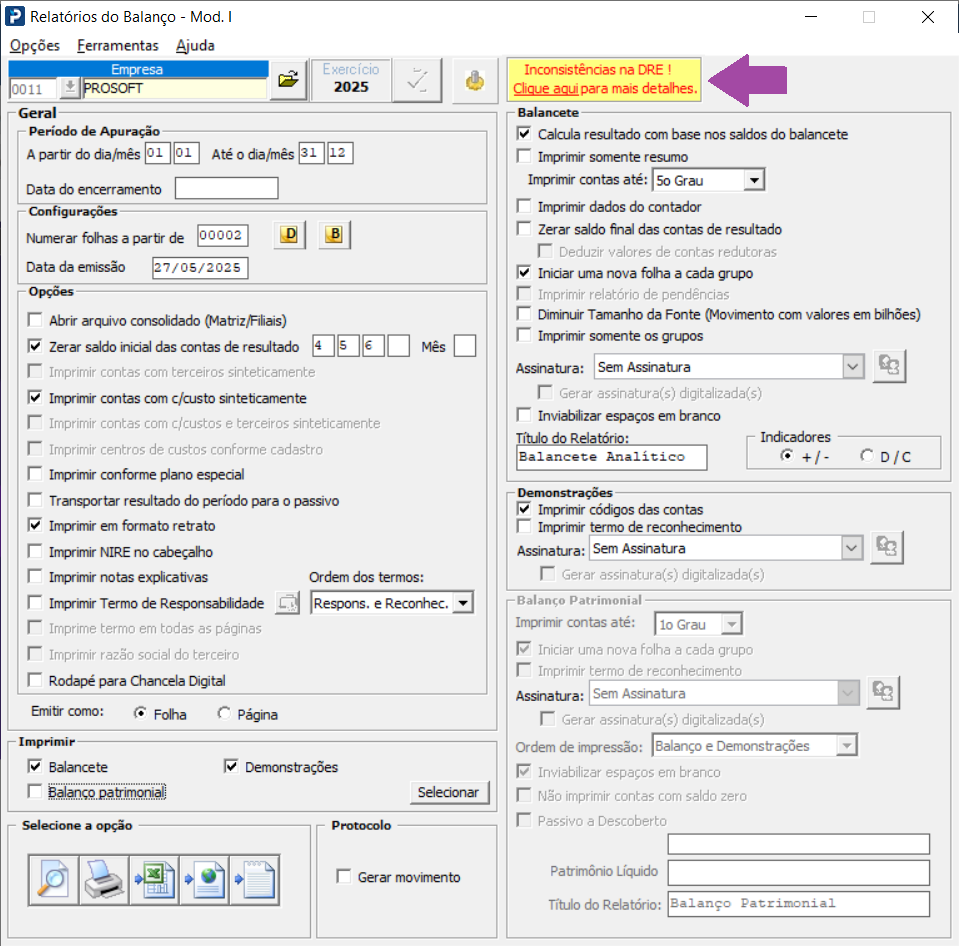Click the Selecionar button
The height and width of the screenshot is (946, 959).
click(x=448, y=792)
